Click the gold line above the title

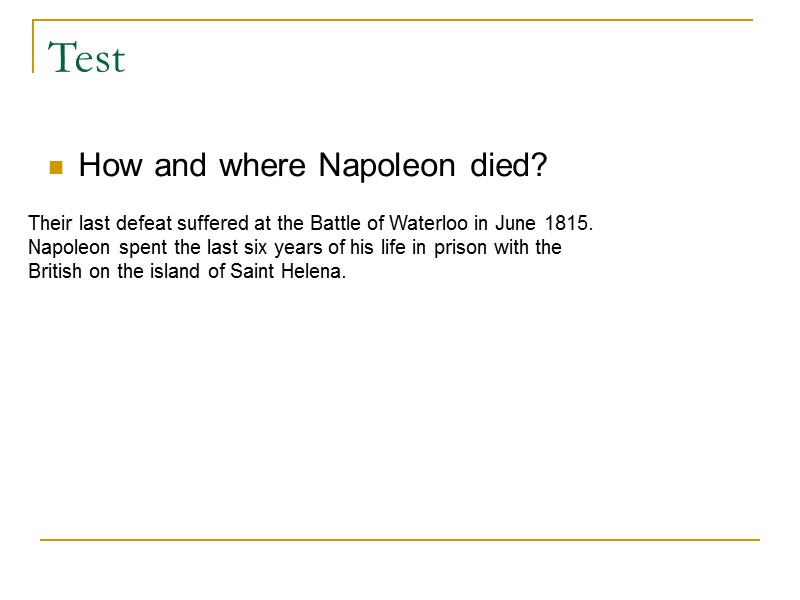coord(400,20)
